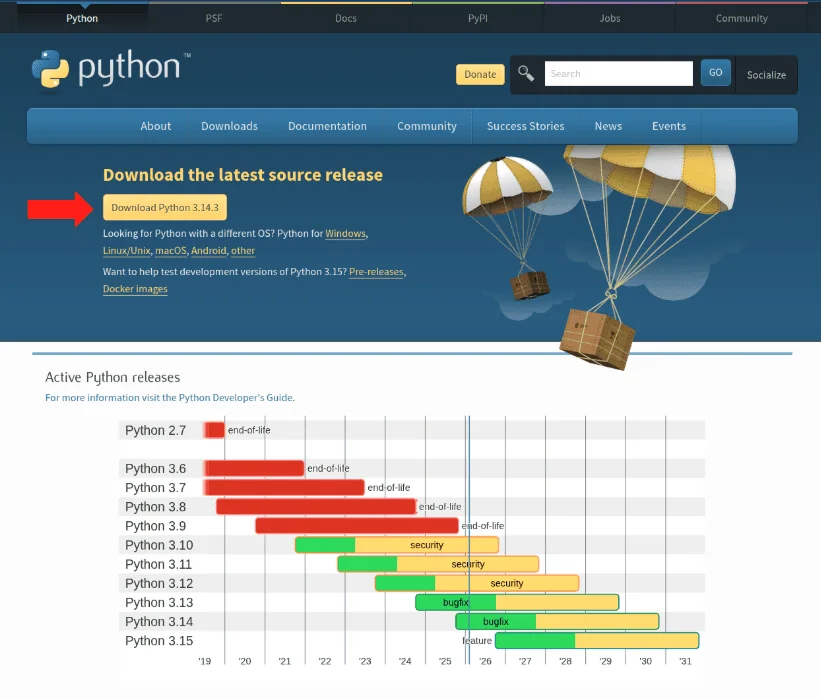The width and height of the screenshot is (821, 698).
Task: Click the GO search button
Action: pyautogui.click(x=715, y=73)
